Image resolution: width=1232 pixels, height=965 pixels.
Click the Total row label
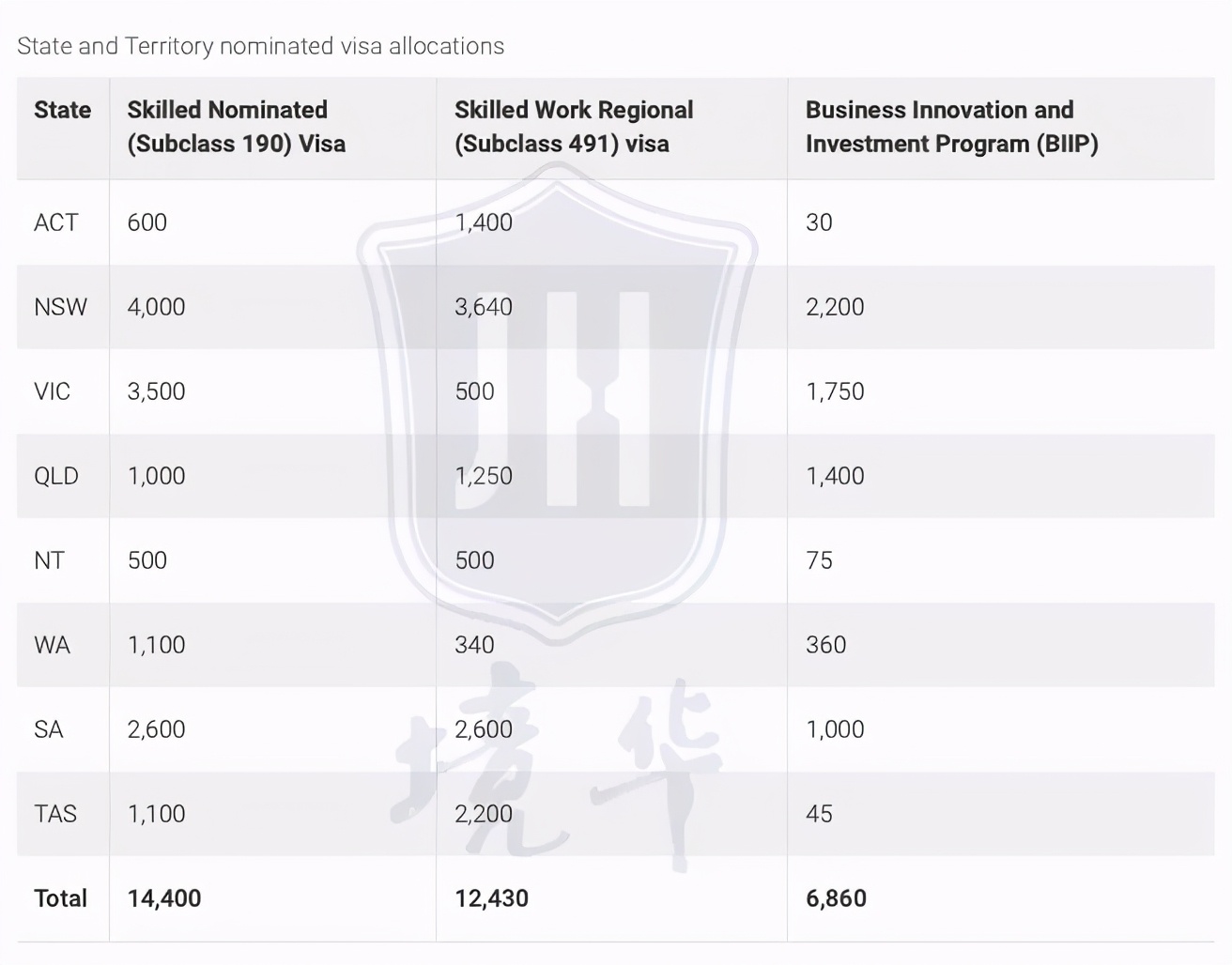(60, 898)
